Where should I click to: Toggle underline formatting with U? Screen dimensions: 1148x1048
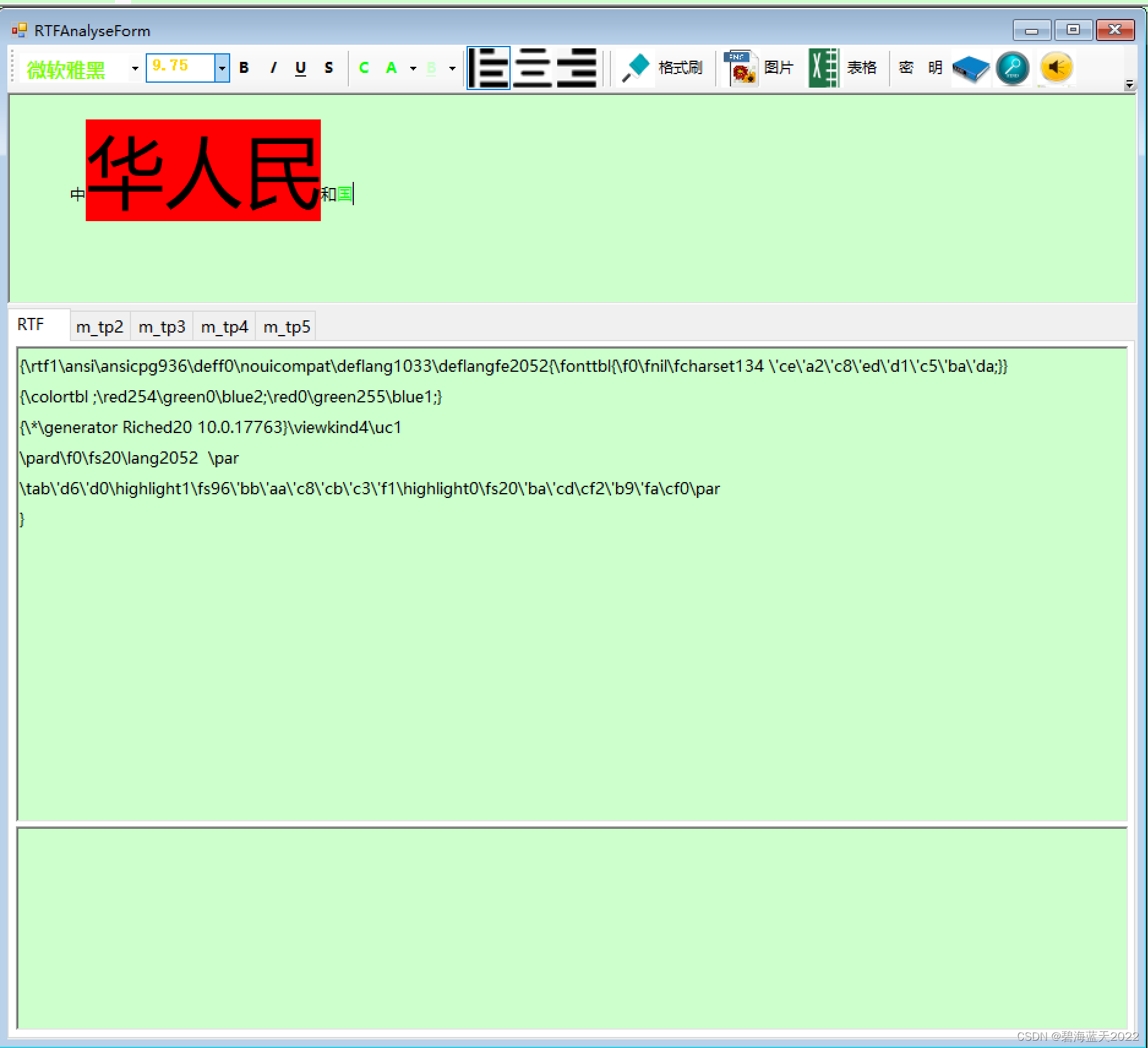[300, 68]
